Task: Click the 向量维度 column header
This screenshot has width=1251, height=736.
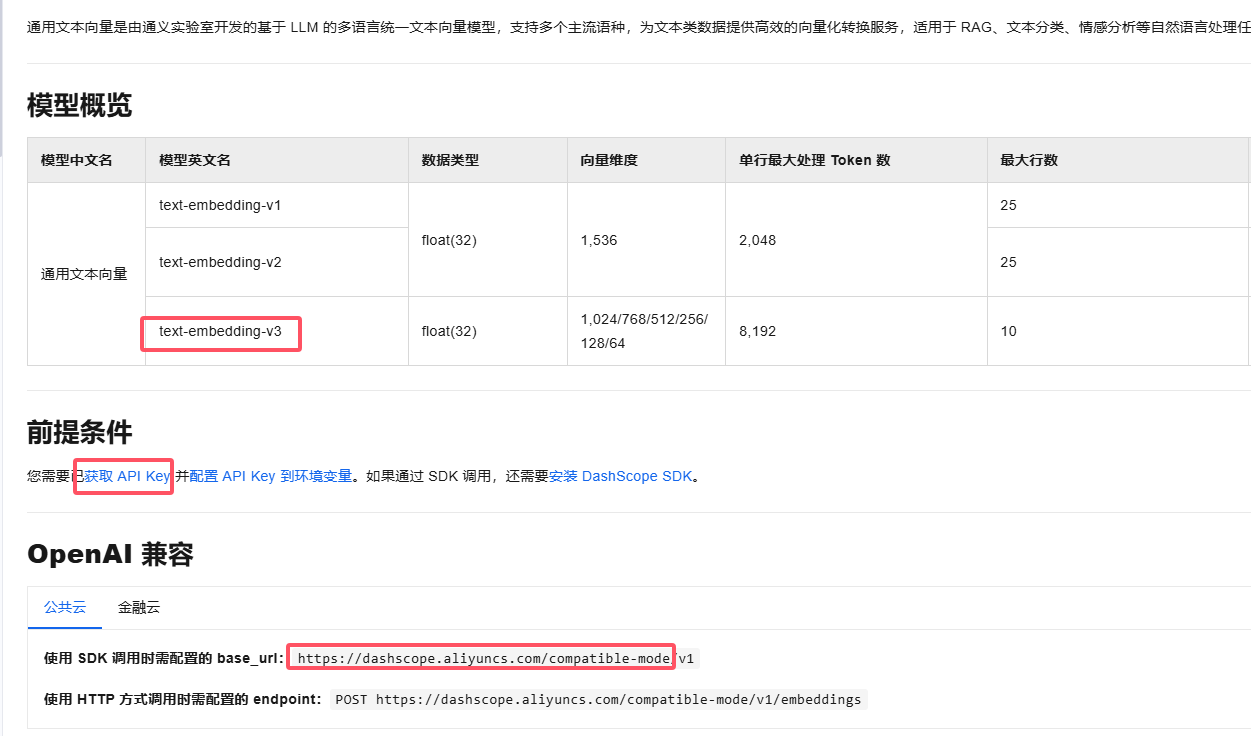Action: point(609,160)
